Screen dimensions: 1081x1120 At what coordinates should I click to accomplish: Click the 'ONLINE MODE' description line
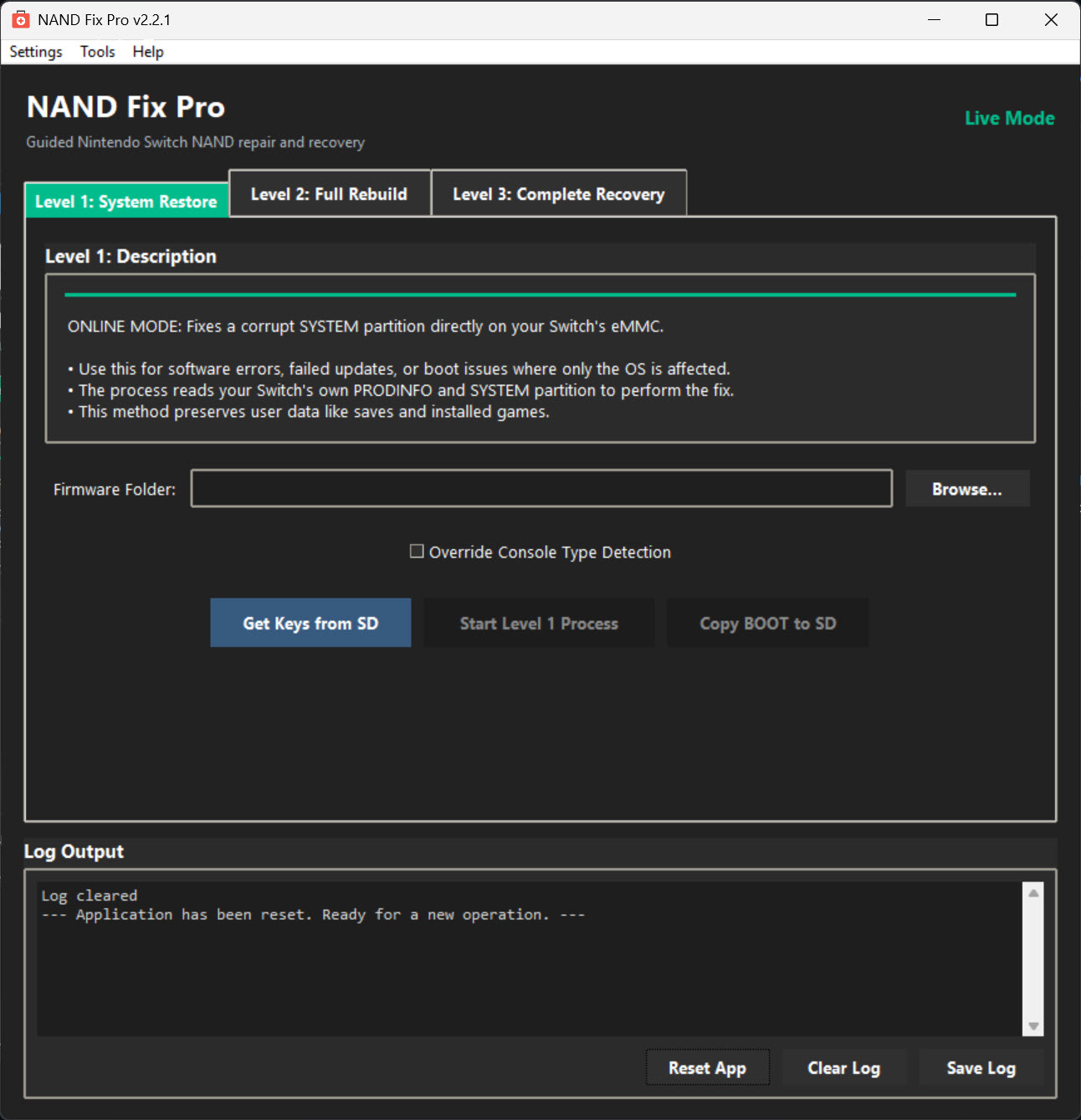pos(366,326)
